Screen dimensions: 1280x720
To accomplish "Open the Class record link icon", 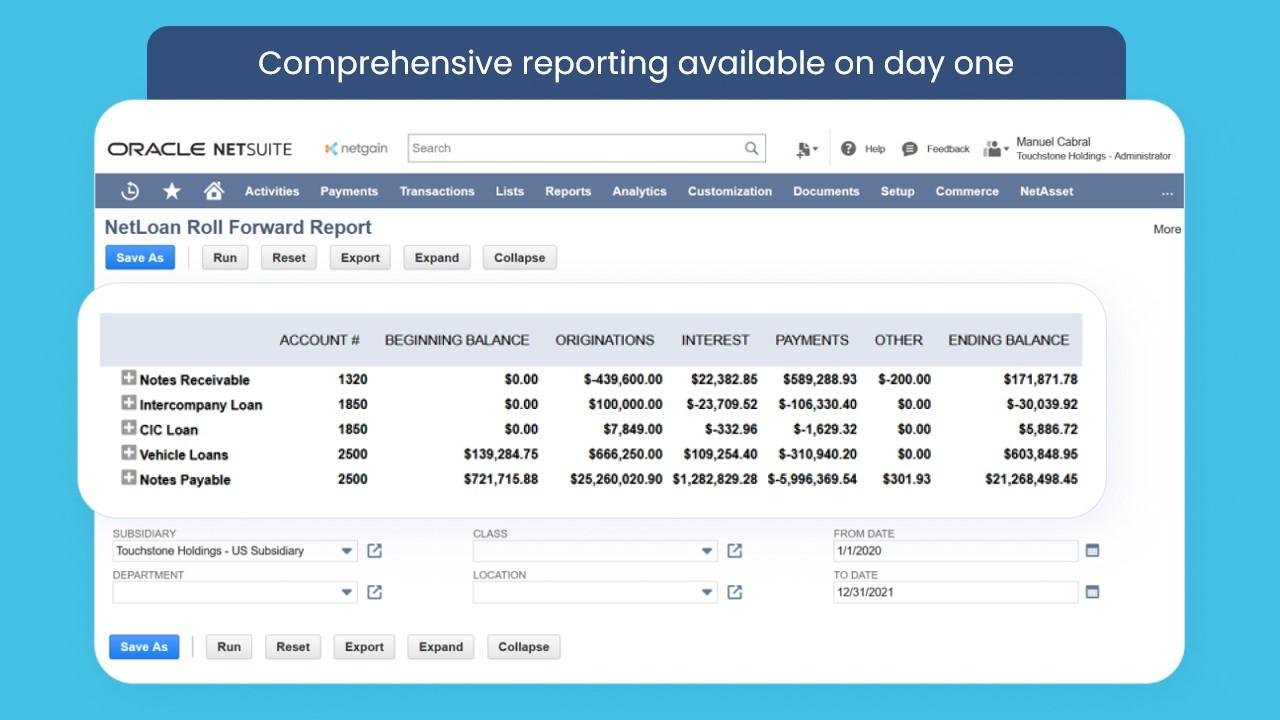I will [734, 551].
